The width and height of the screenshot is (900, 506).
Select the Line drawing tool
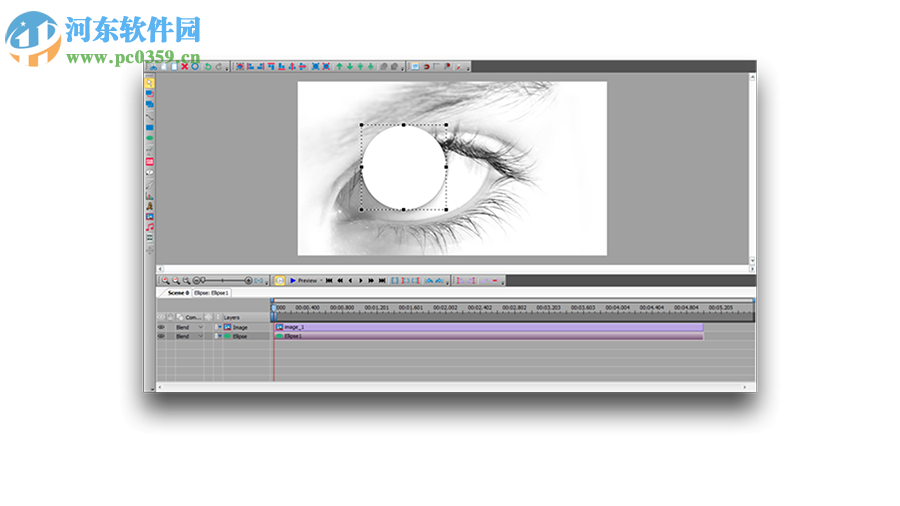[150, 116]
